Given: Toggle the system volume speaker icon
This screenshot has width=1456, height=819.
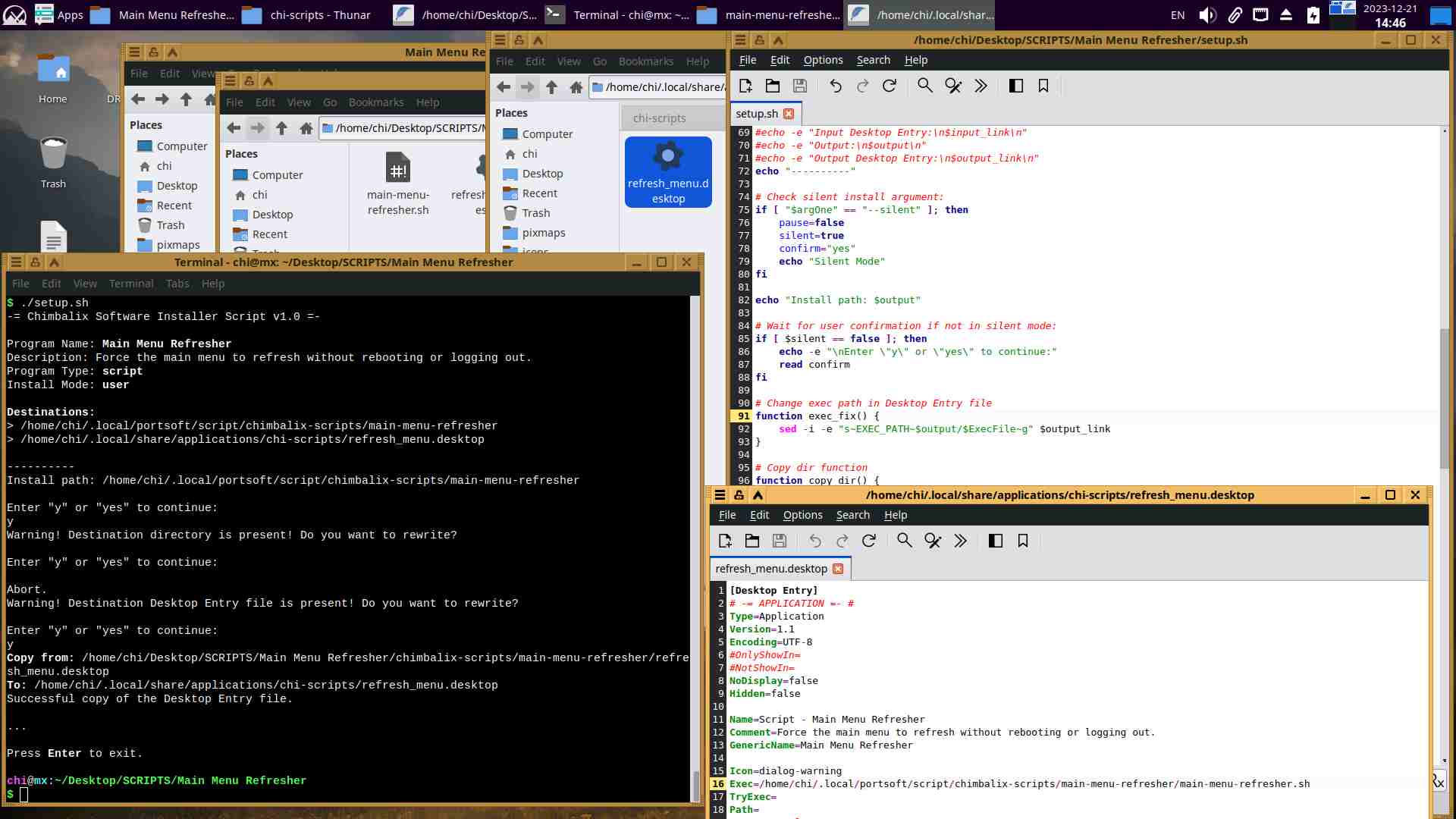Looking at the screenshot, I should (1207, 14).
